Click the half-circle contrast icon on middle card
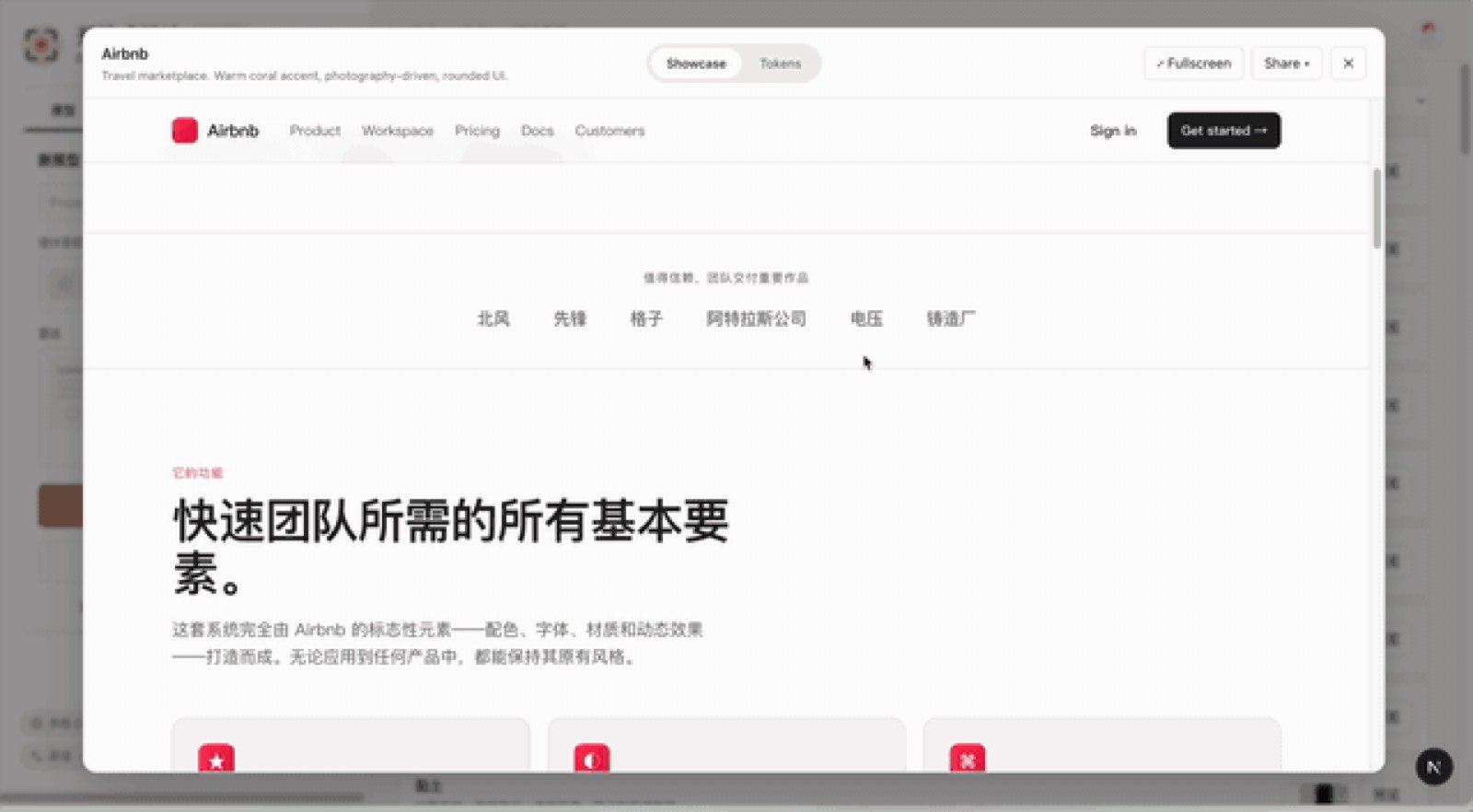 592,759
